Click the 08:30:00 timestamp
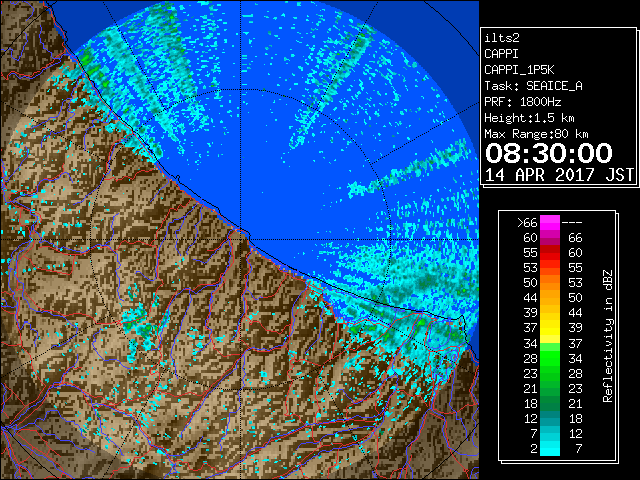Image resolution: width=640 pixels, height=480 pixels. coord(549,153)
